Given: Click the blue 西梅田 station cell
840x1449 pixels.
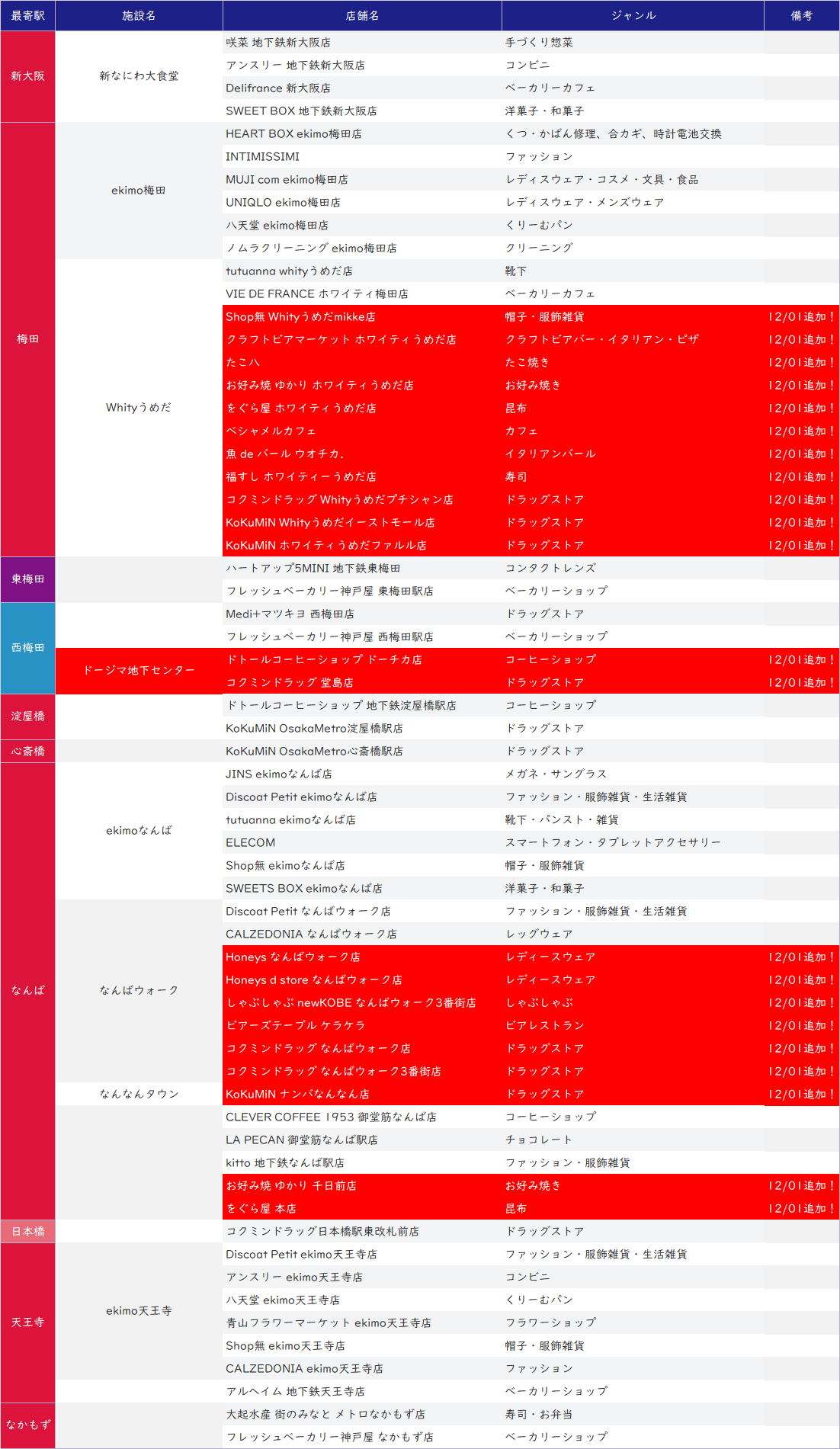Looking at the screenshot, I should [x=27, y=648].
